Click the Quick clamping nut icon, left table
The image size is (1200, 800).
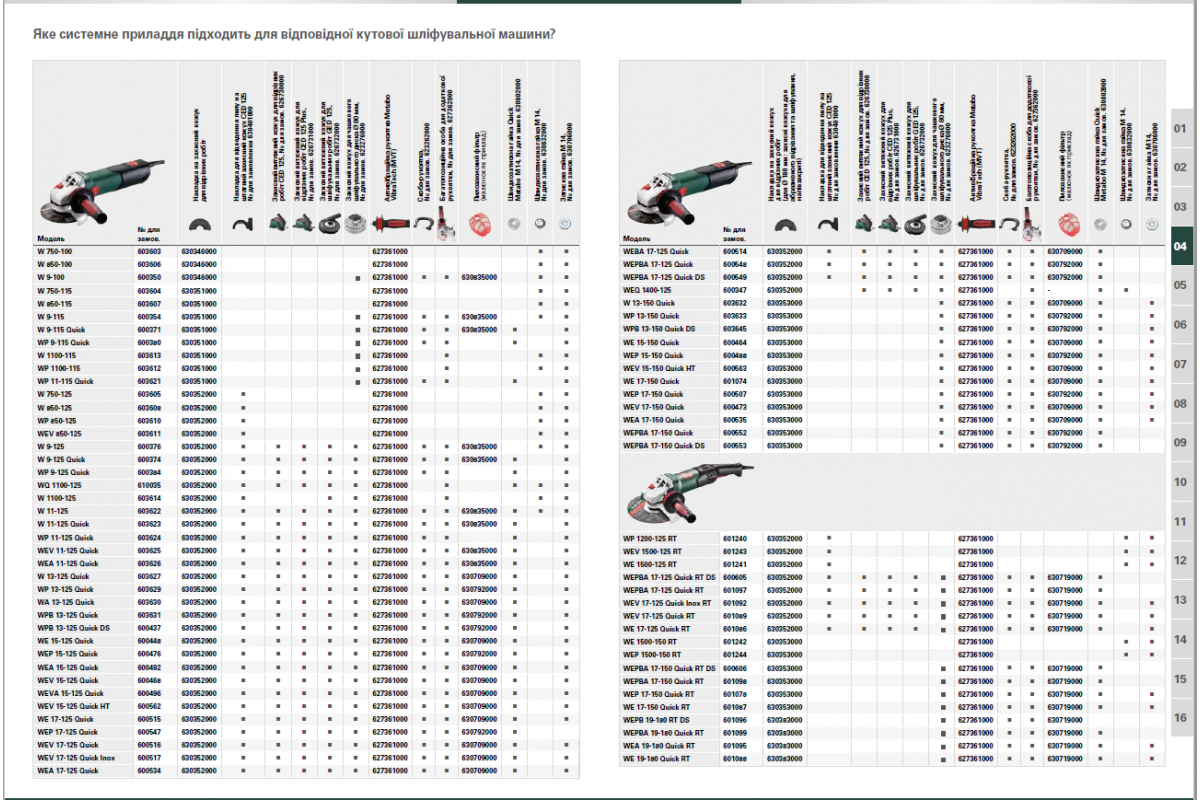pos(515,225)
